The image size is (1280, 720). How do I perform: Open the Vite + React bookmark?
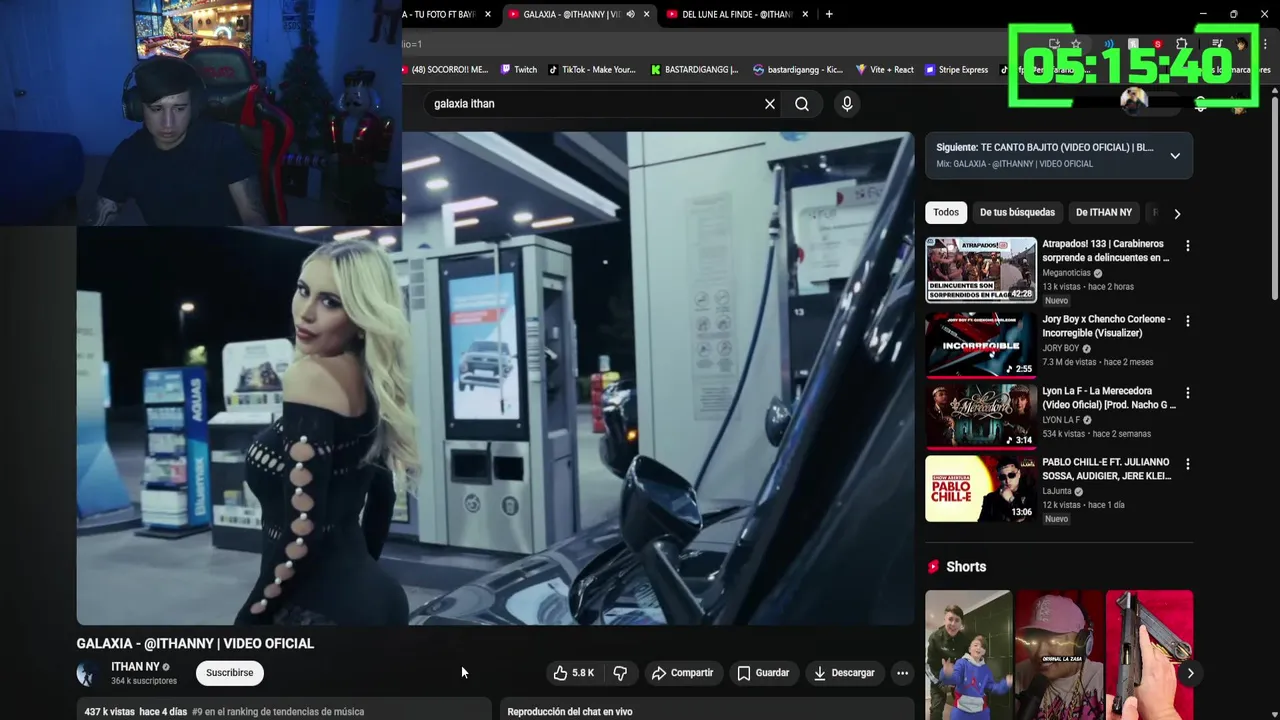point(885,70)
